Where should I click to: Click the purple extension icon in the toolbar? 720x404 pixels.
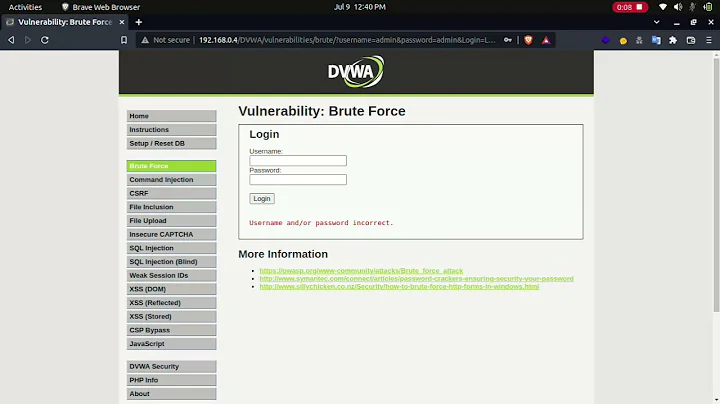click(x=606, y=40)
